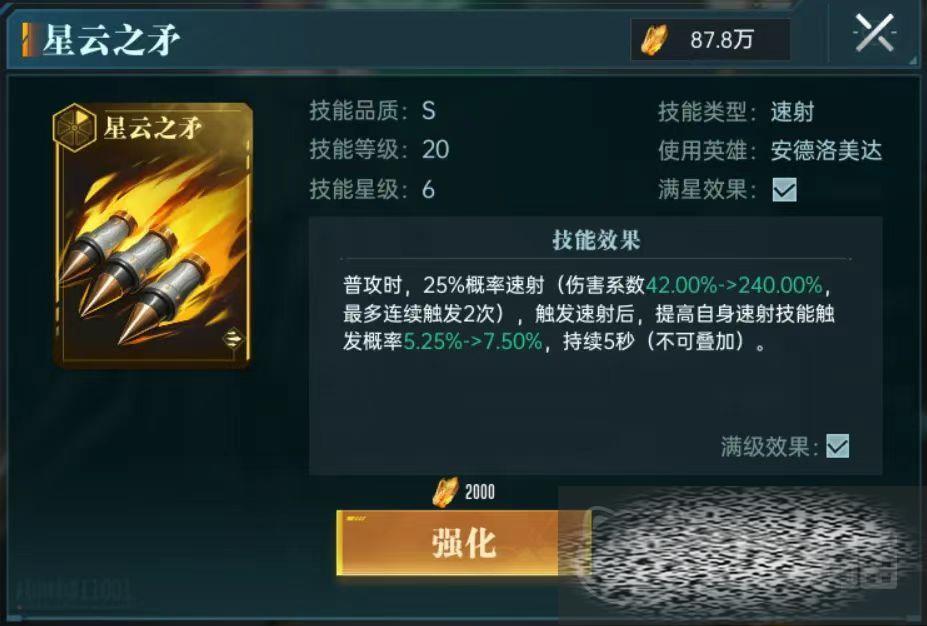This screenshot has width=927, height=626.
Task: Close the 星云之矛 skill panel
Action: (x=874, y=34)
